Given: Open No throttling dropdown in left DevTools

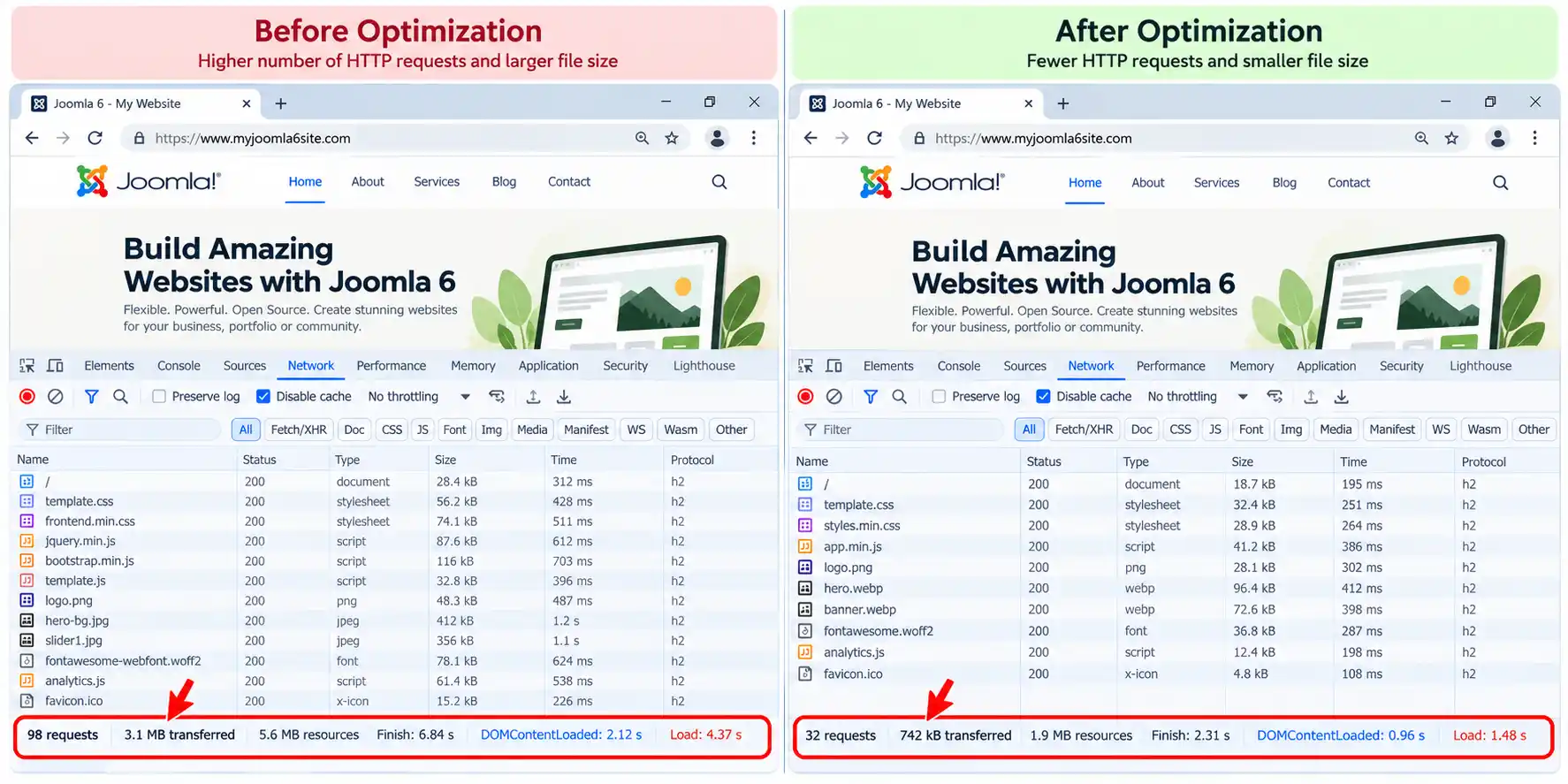Looking at the screenshot, I should tap(418, 396).
